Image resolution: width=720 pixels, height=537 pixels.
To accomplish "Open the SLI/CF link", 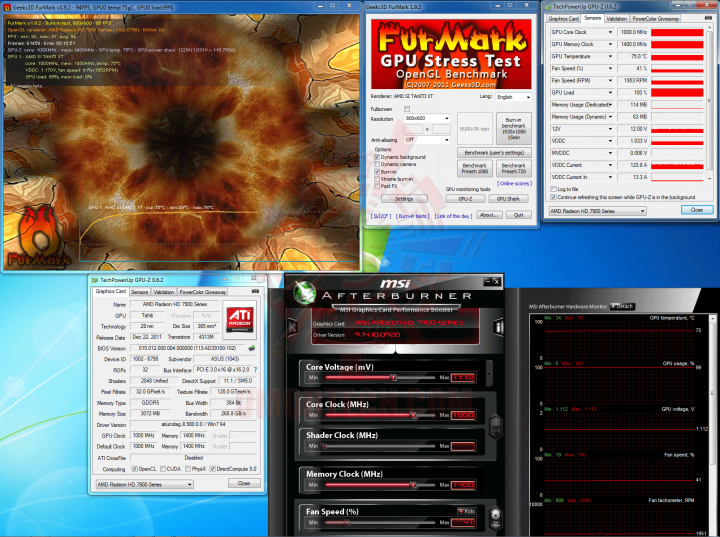I will [x=381, y=216].
